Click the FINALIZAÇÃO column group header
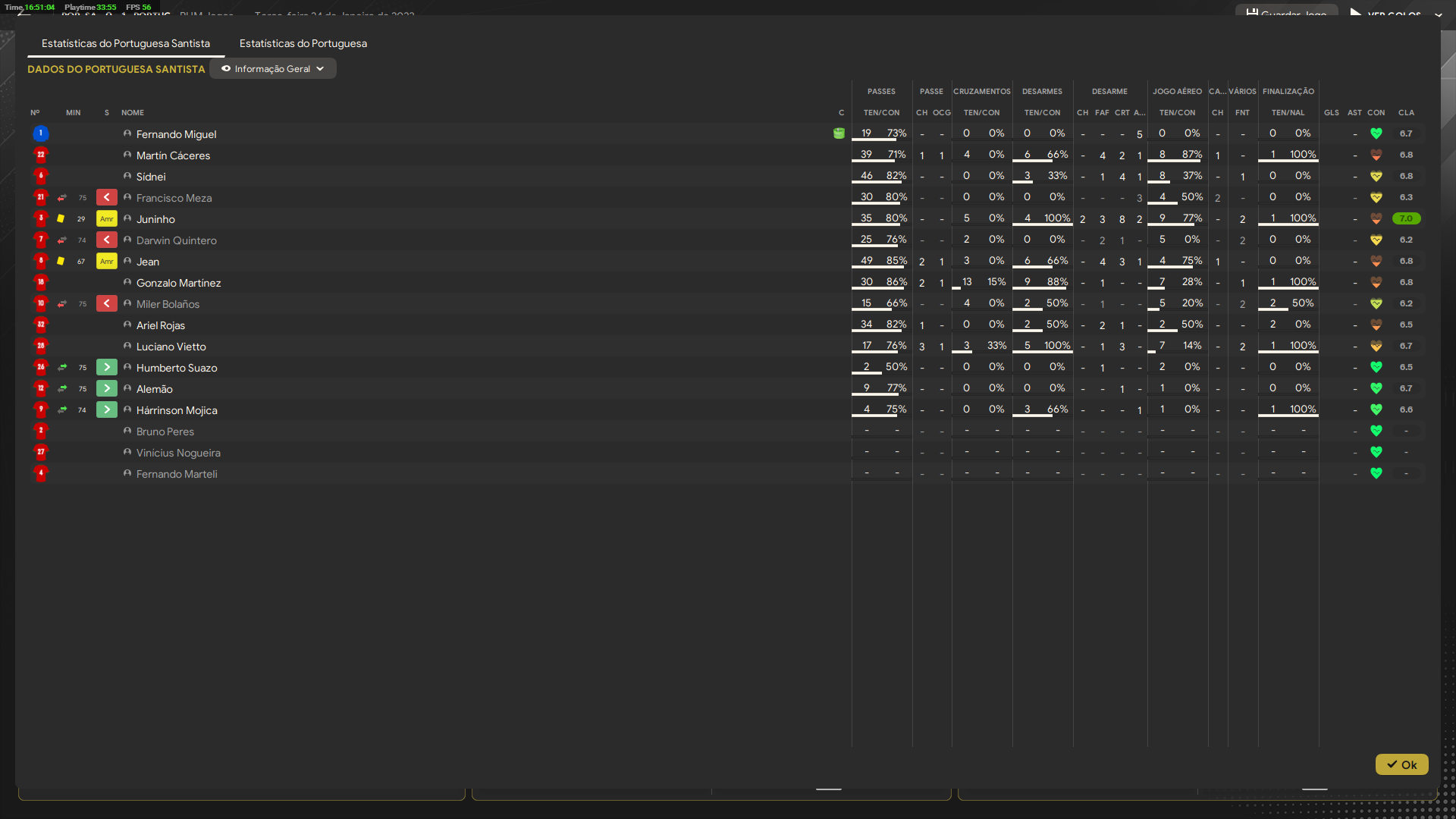The height and width of the screenshot is (819, 1456). [x=1288, y=91]
